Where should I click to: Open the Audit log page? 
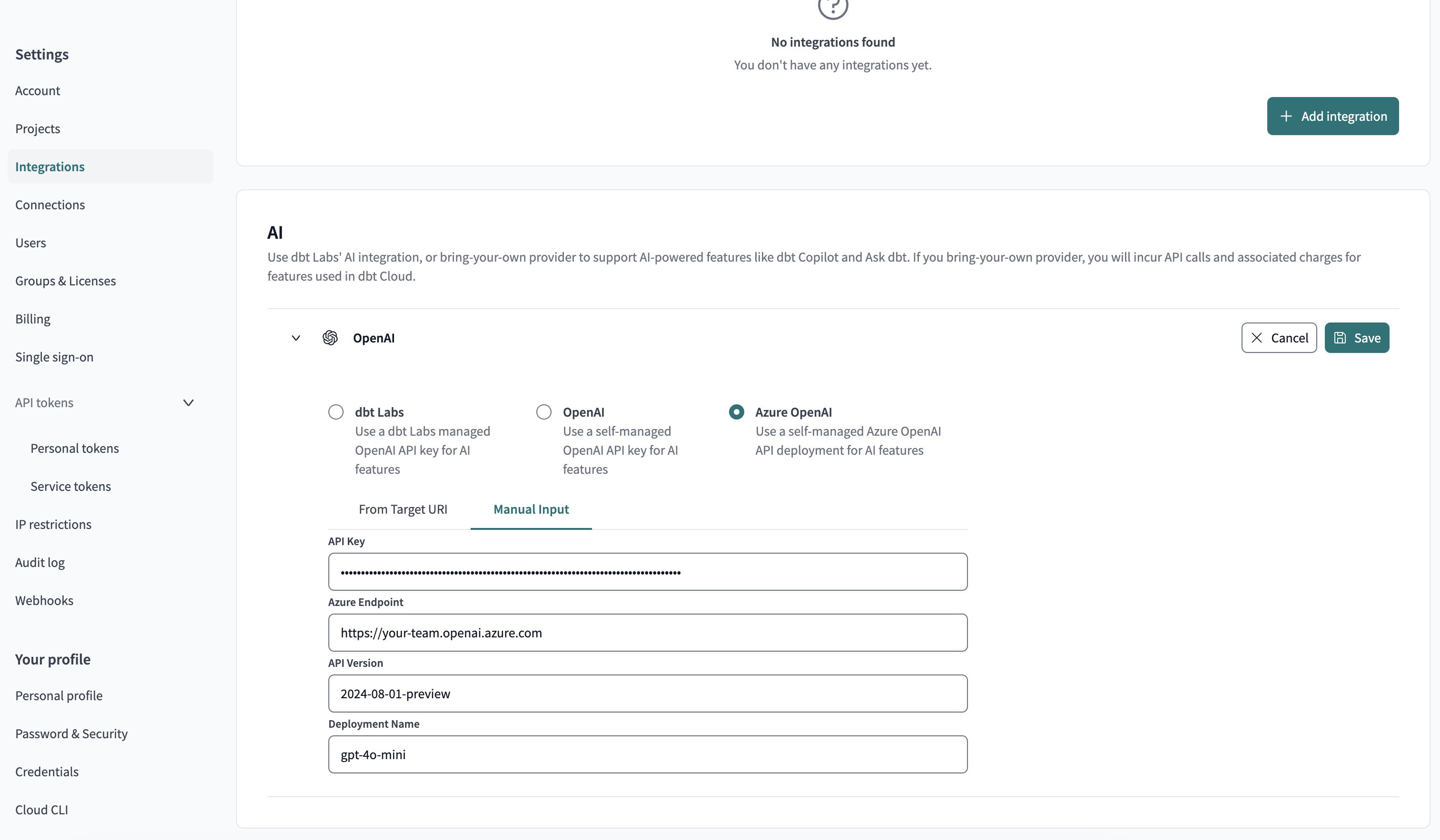point(40,563)
